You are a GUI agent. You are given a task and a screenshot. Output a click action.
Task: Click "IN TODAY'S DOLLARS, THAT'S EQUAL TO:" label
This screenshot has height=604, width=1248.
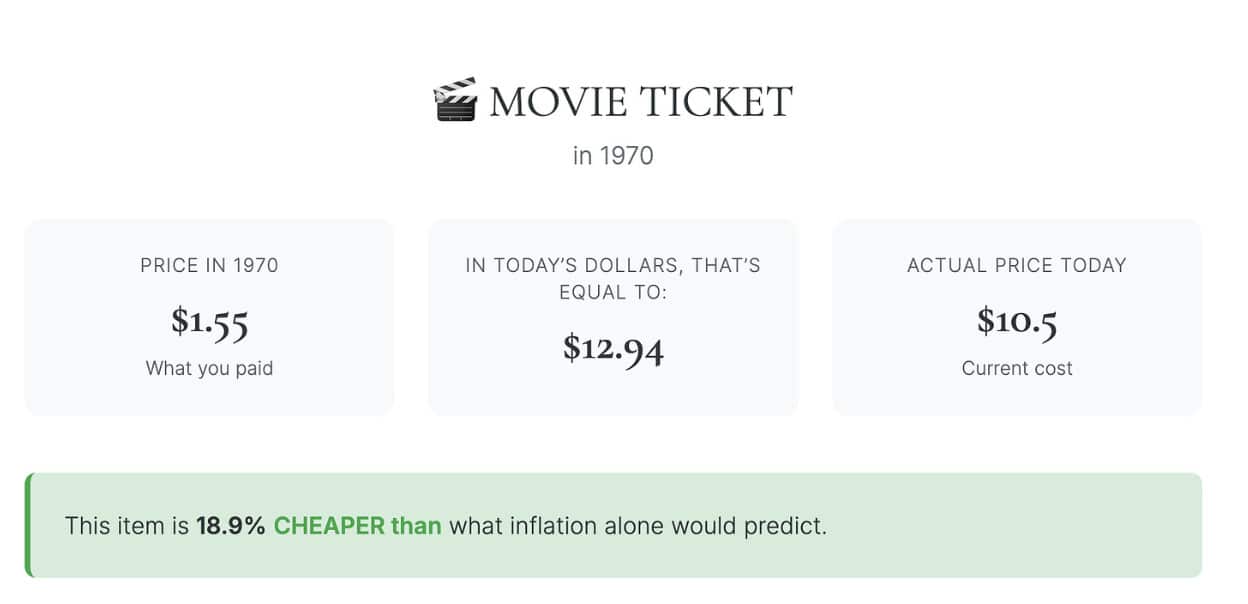coord(613,278)
